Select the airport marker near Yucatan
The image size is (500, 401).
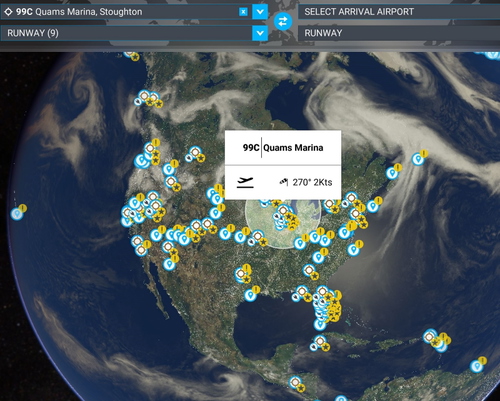point(320,341)
